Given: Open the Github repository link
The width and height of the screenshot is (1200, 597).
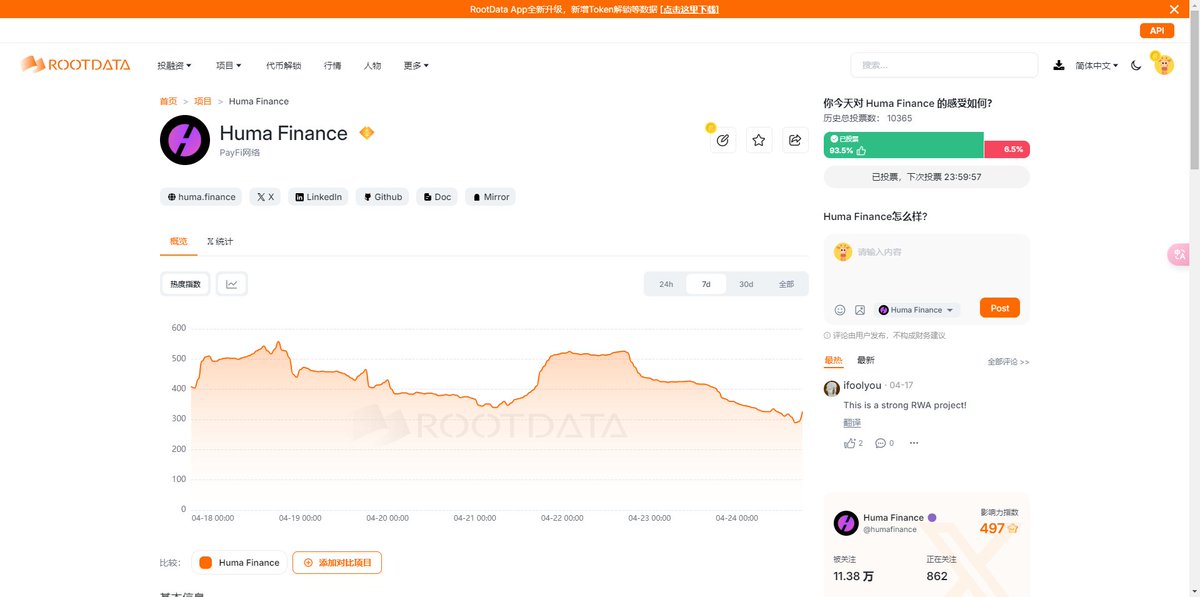Looking at the screenshot, I should click(x=382, y=197).
